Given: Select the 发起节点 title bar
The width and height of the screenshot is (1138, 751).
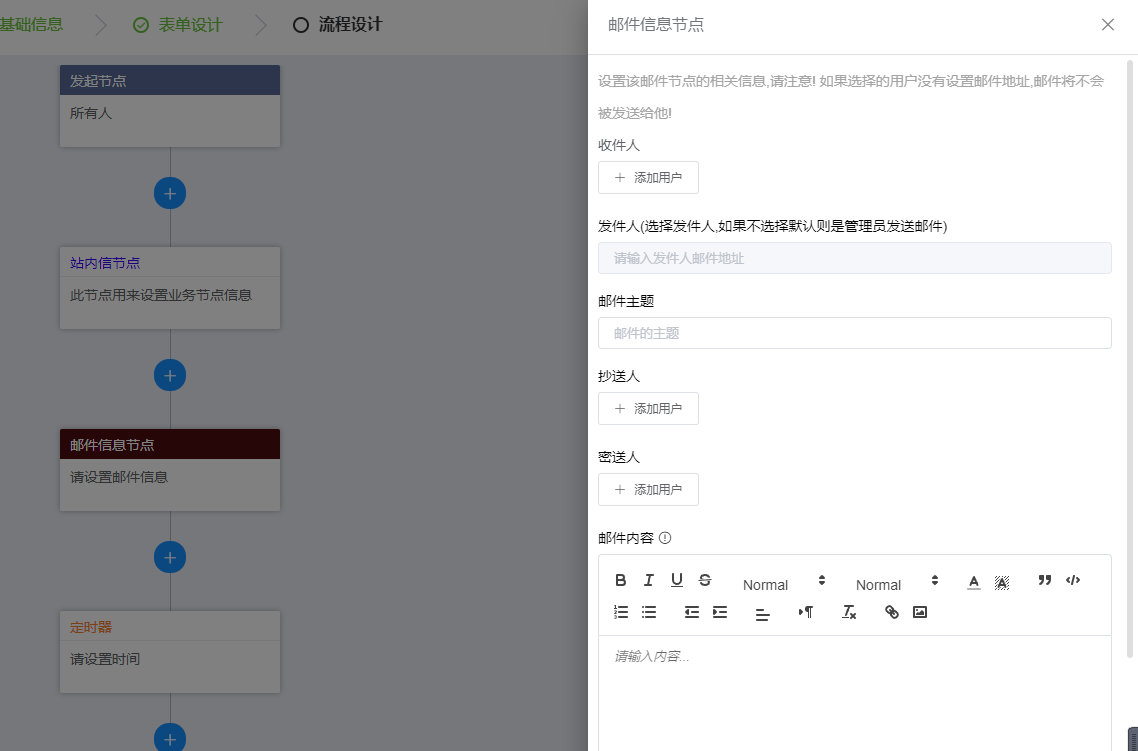Looking at the screenshot, I should tap(170, 81).
